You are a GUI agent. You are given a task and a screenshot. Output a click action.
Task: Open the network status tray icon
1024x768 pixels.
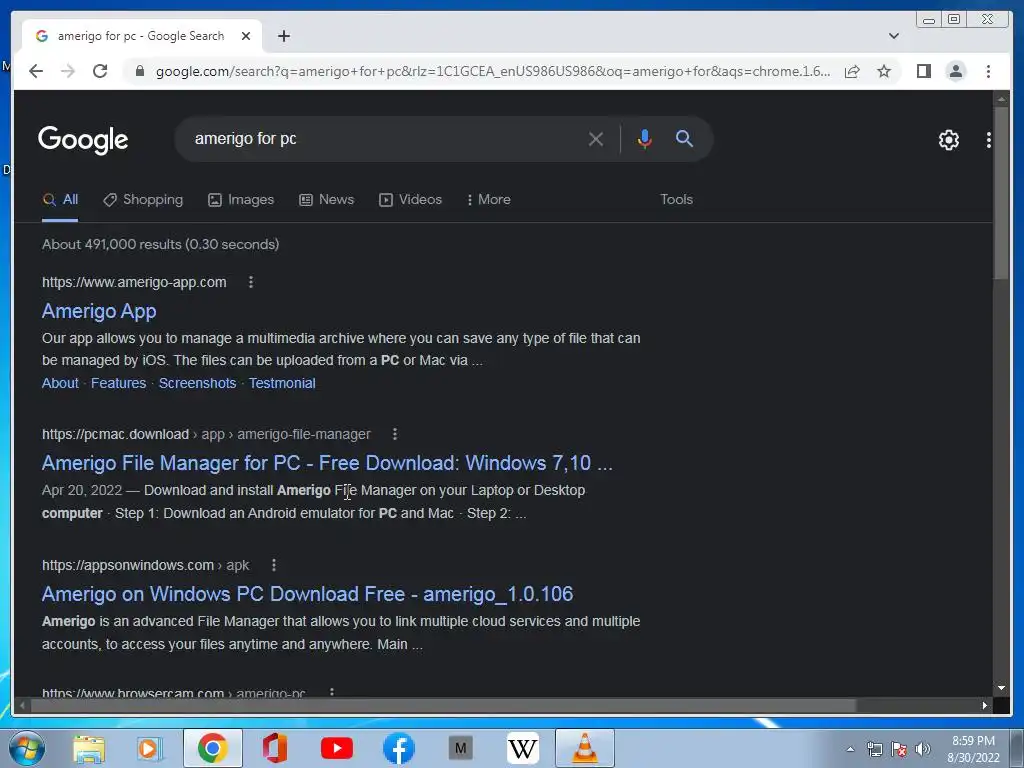[x=874, y=749]
